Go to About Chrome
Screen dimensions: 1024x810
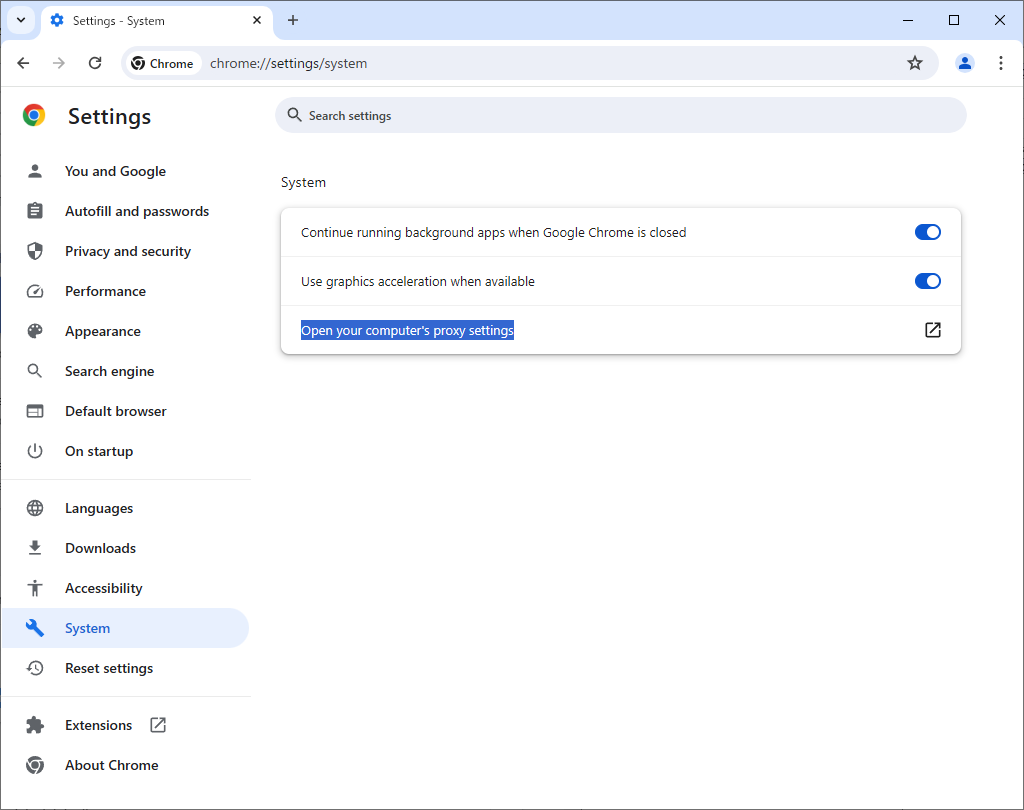(x=111, y=765)
